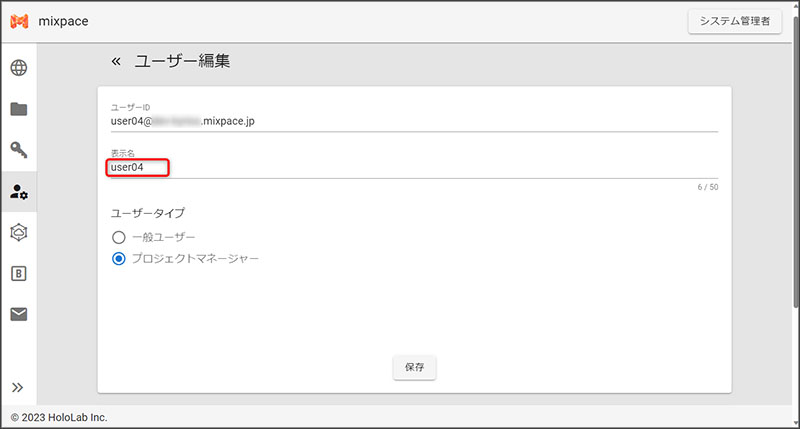Screen dimensions: 800x429
Task: Click the ユーザーID email field
Action: point(400,121)
